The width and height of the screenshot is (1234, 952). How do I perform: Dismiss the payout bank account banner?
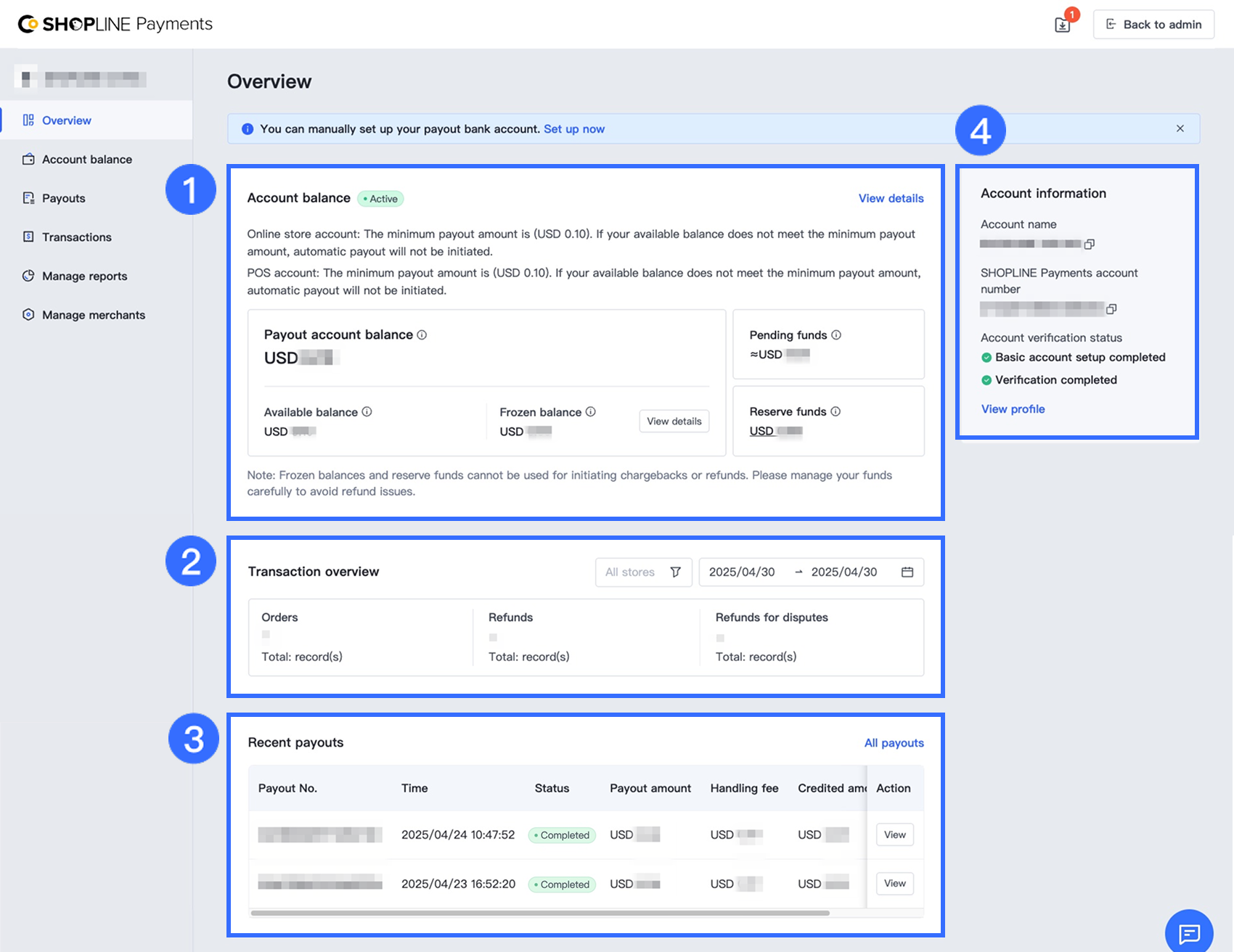1180,128
